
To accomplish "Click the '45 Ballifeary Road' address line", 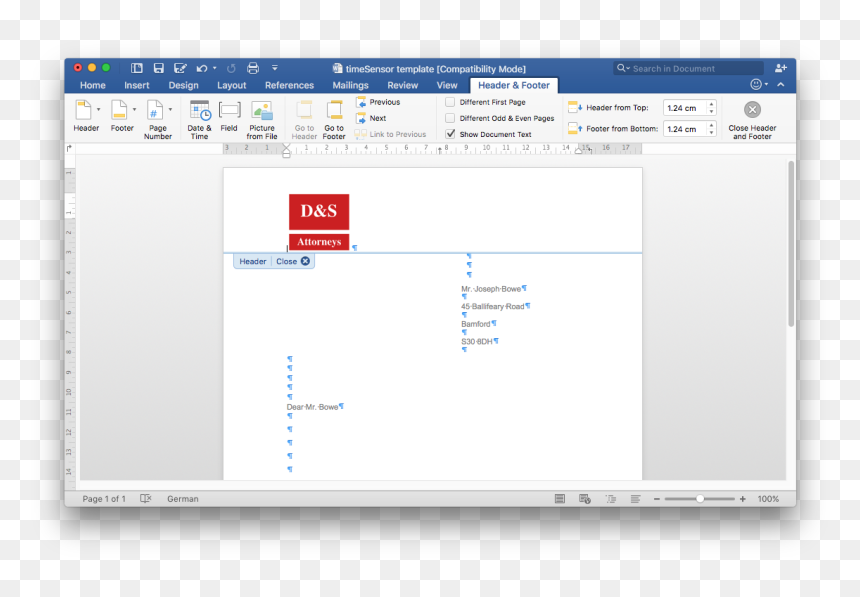I will pos(493,306).
